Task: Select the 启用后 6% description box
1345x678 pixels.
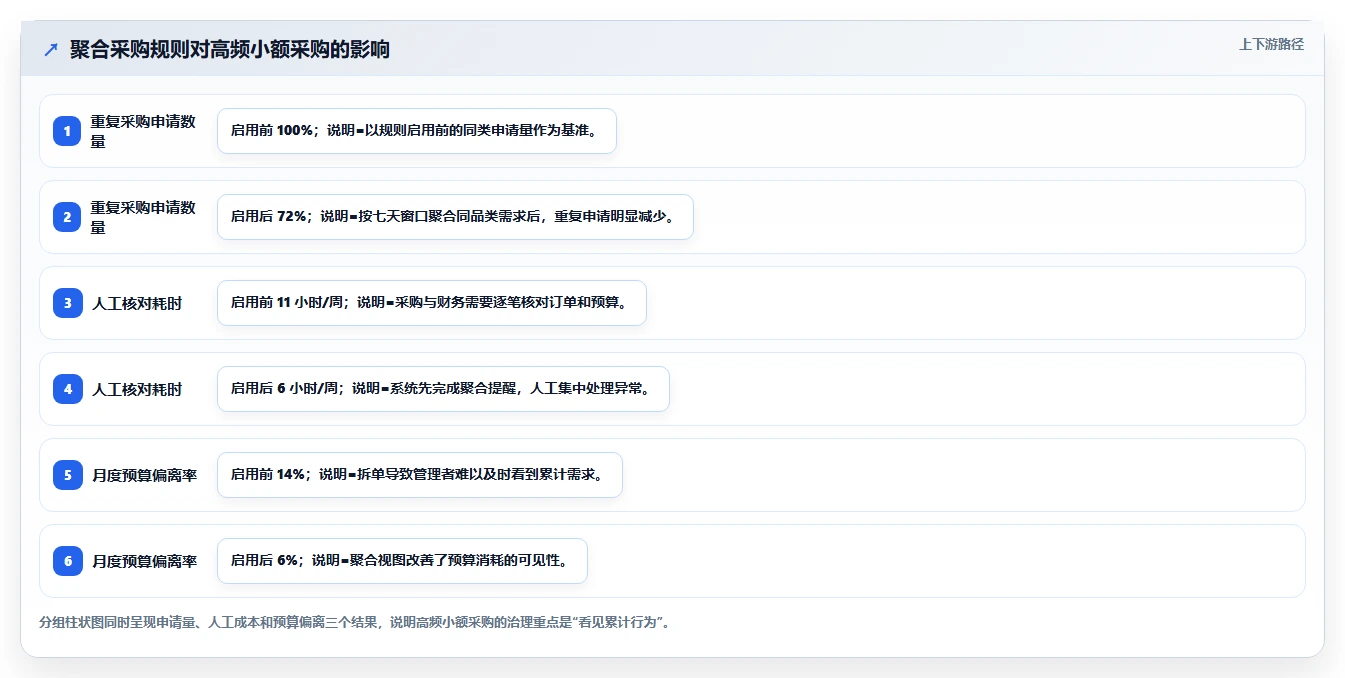Action: click(x=402, y=561)
